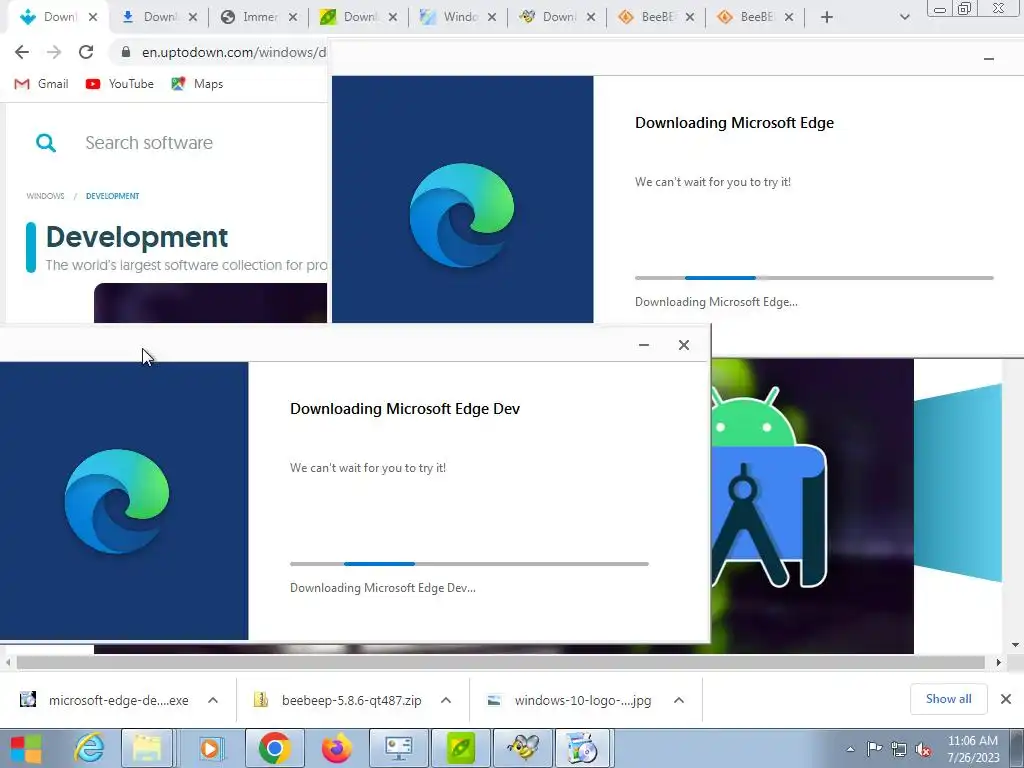This screenshot has width=1024, height=768.
Task: Minimize the Edge Dev installer window
Action: (644, 345)
